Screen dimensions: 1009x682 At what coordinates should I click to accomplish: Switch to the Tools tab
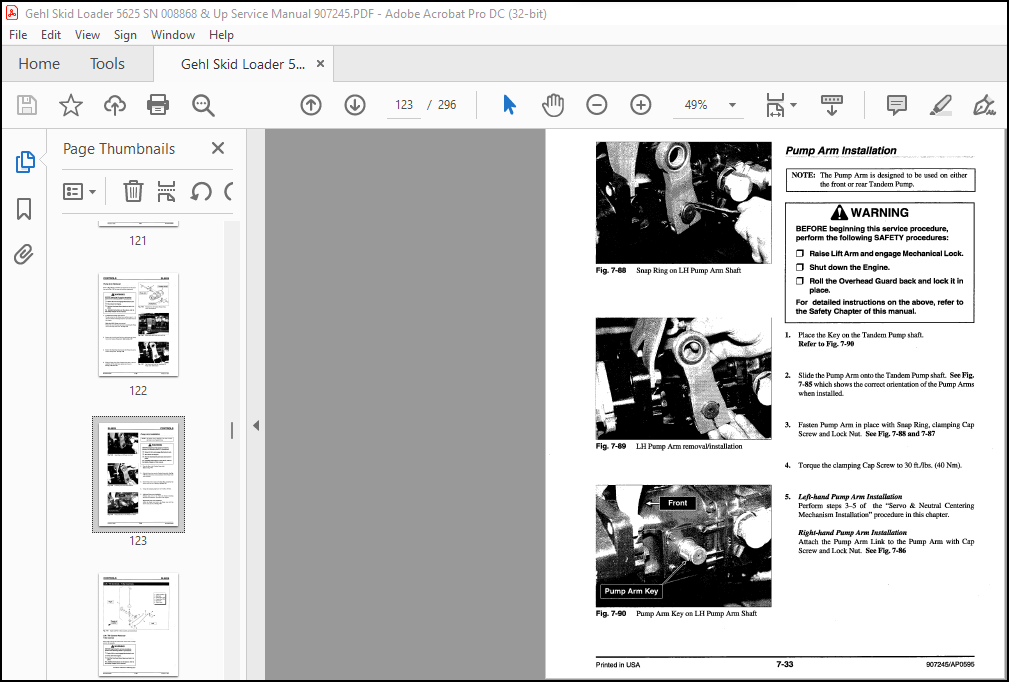[107, 64]
